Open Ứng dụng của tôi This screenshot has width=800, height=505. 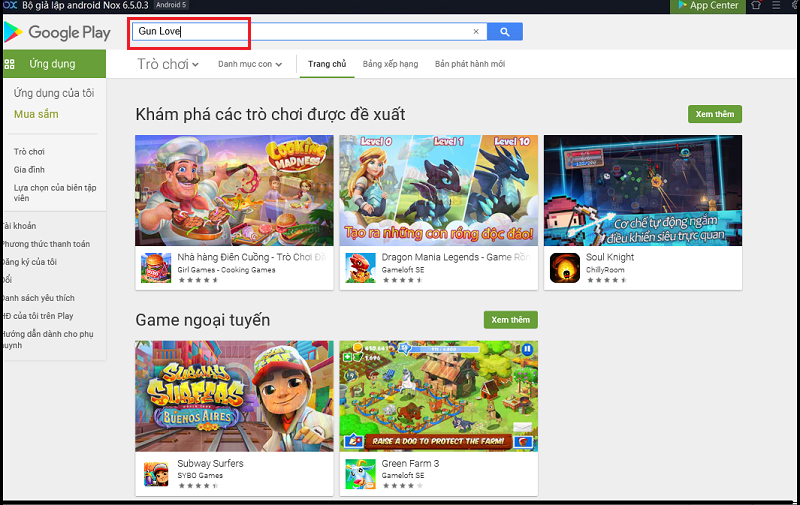[x=54, y=93]
